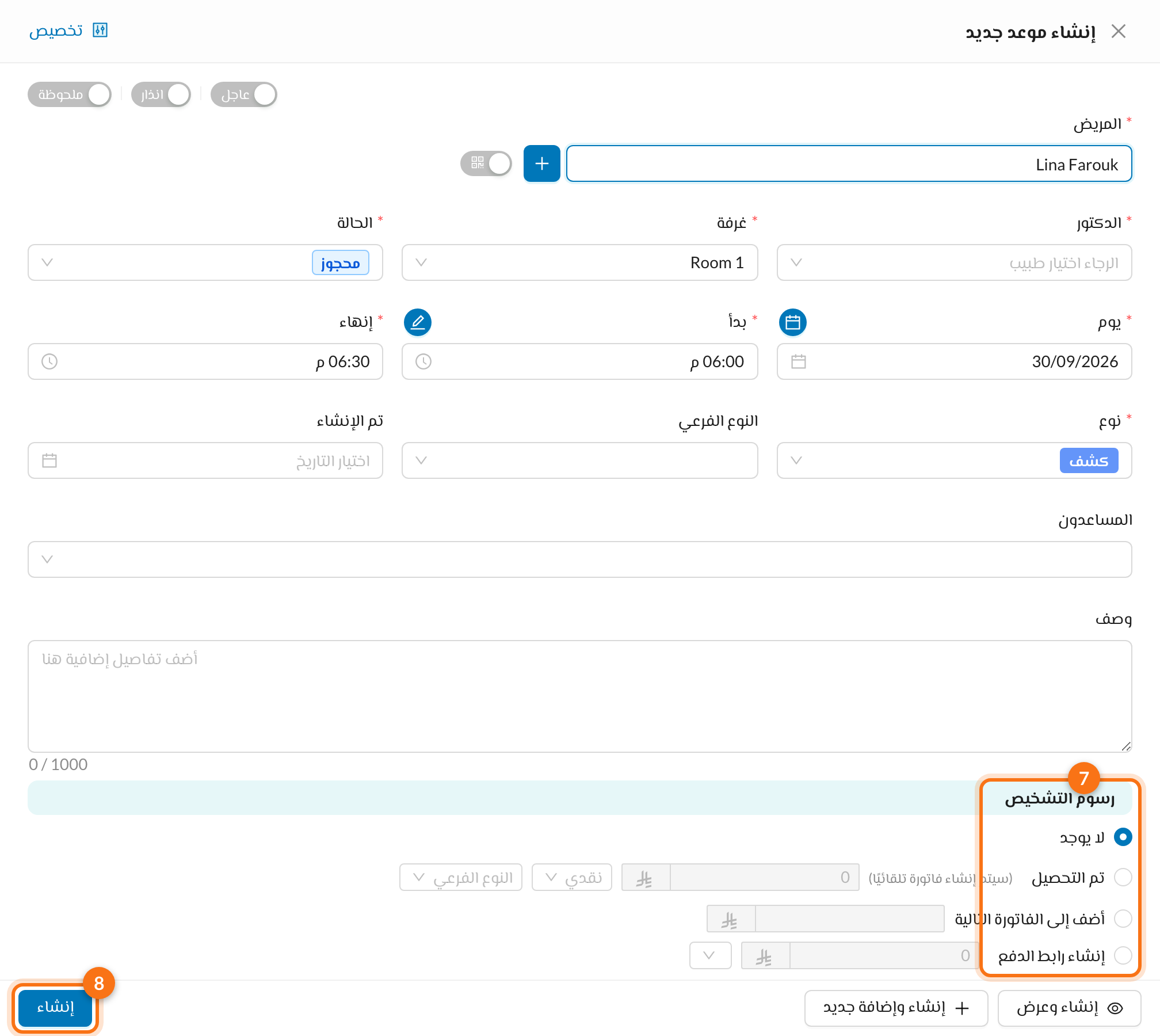Open the نقدي payment method dropdown
The height and width of the screenshot is (1036, 1160).
click(x=572, y=877)
